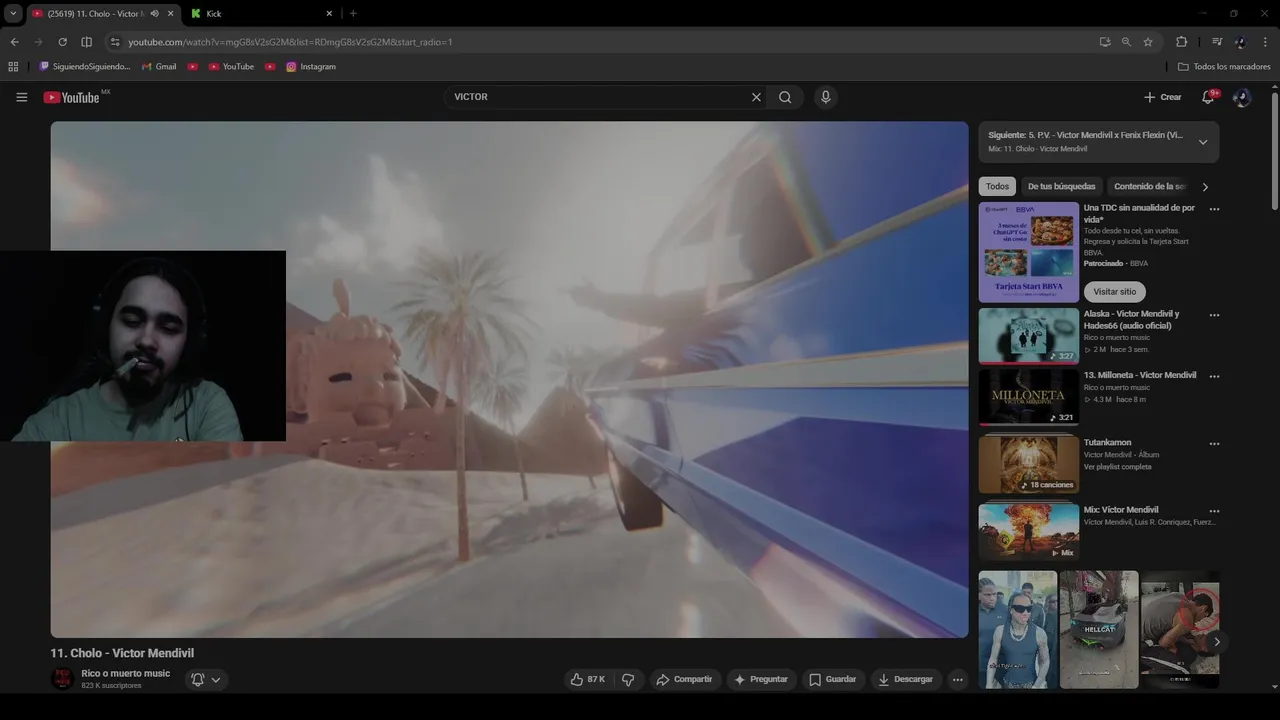This screenshot has width=1280, height=720.
Task: Open Chrome three-dot menu
Action: tap(1266, 42)
